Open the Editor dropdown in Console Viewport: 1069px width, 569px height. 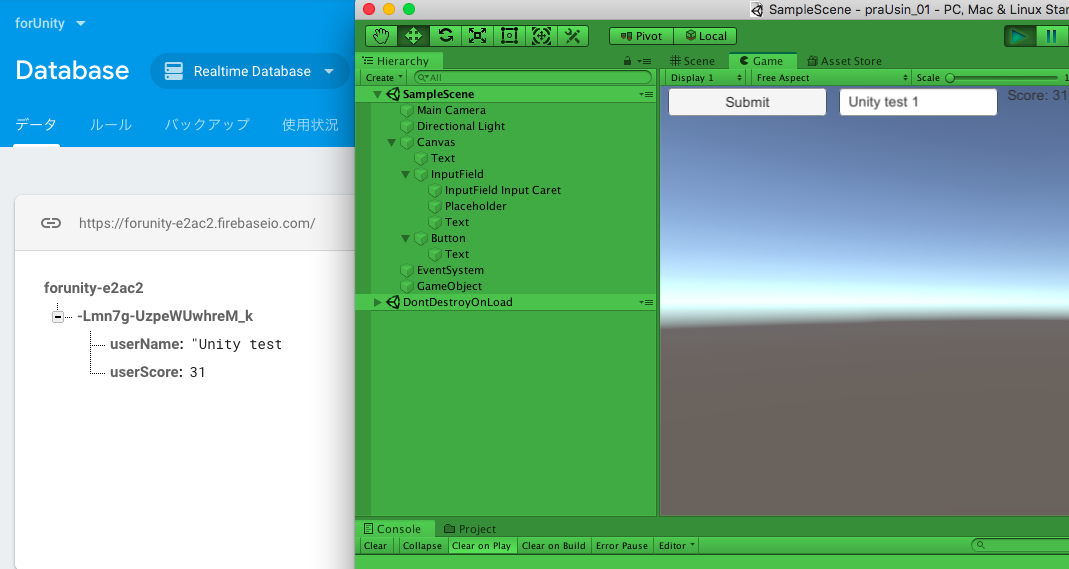click(676, 546)
